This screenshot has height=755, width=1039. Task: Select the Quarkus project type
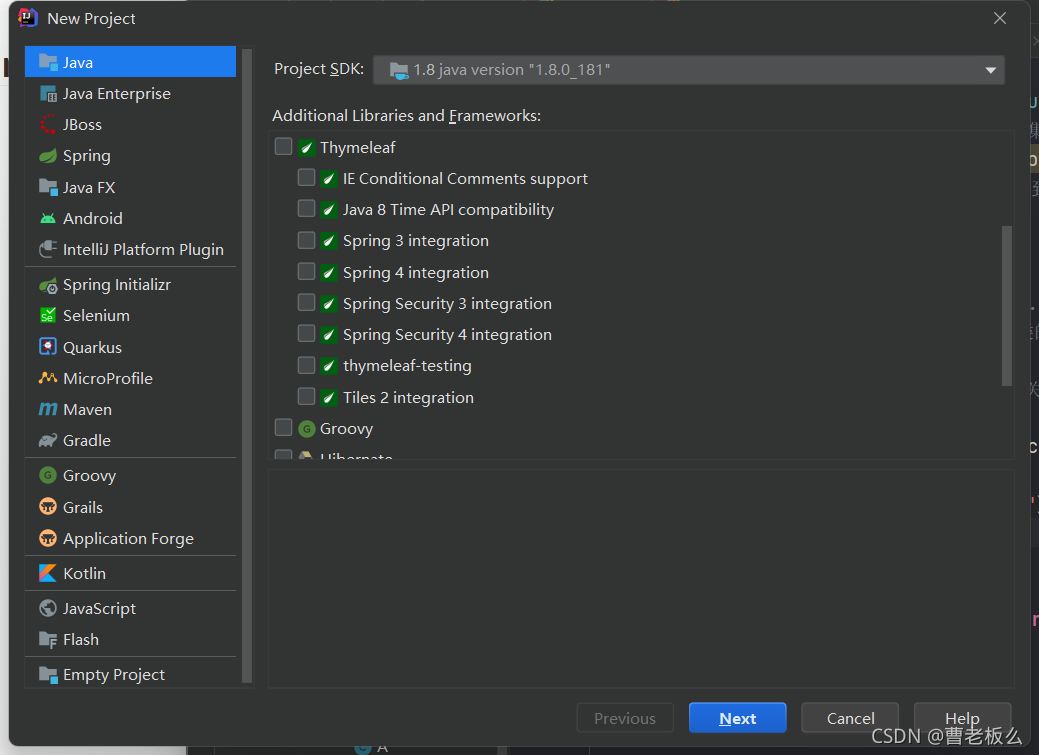click(x=131, y=347)
